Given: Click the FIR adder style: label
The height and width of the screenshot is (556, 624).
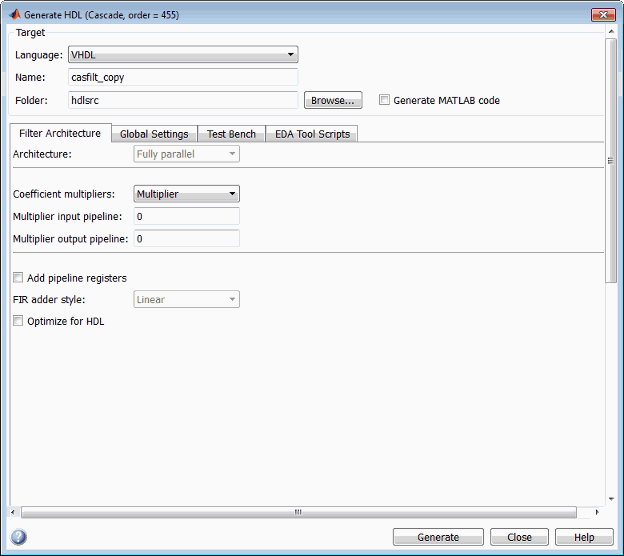Looking at the screenshot, I should click(x=49, y=299).
